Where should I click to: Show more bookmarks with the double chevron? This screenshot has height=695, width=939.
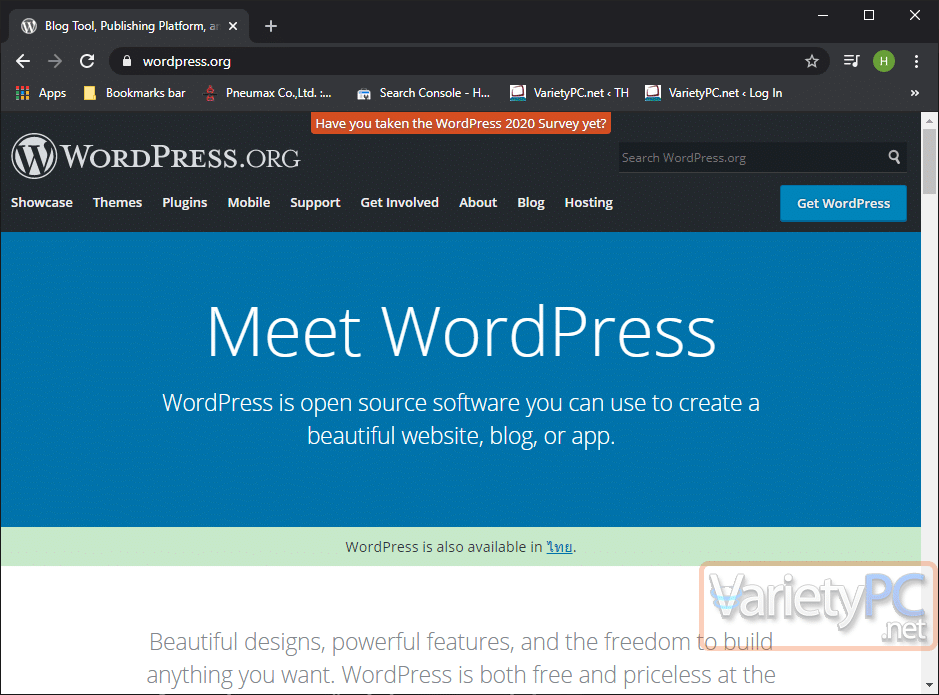pos(914,93)
